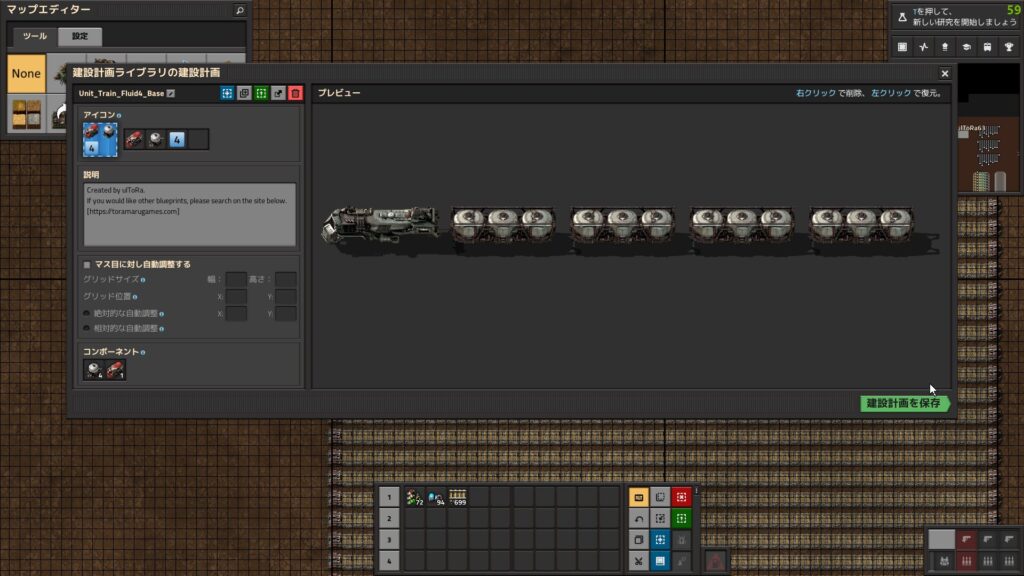Click blue blueprint shortcut icon
Image resolution: width=1024 pixels, height=576 pixels.
click(660, 540)
